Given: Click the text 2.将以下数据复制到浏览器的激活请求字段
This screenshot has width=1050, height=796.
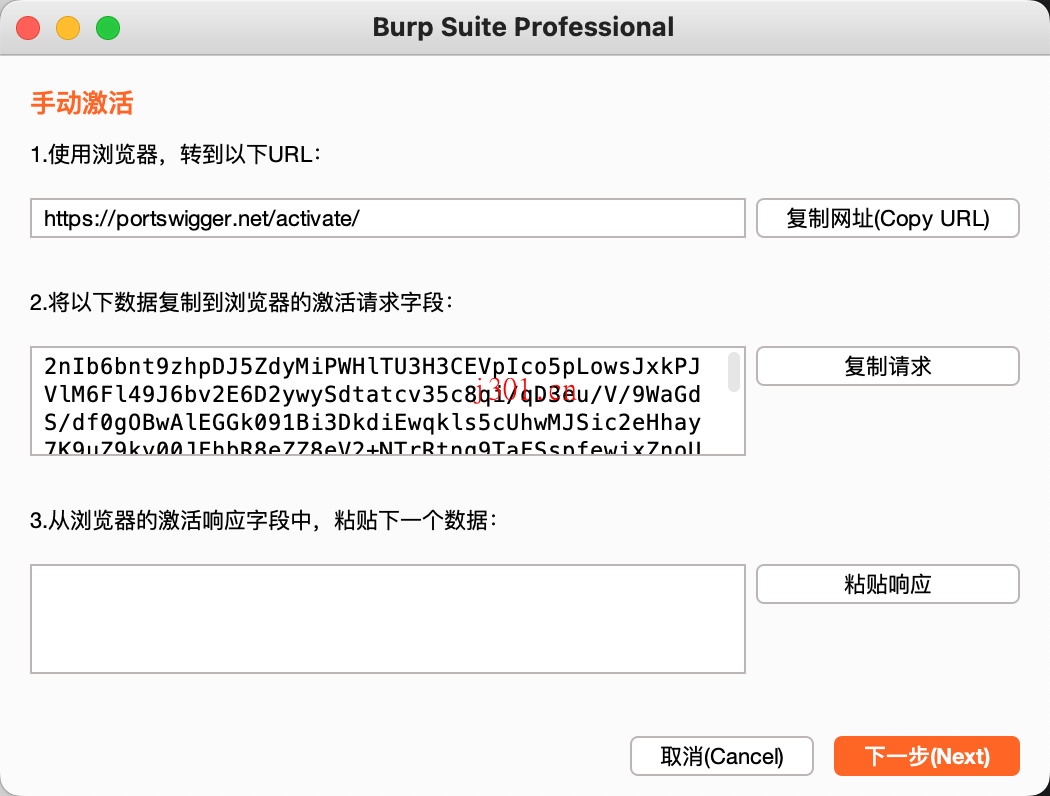Looking at the screenshot, I should click(242, 303).
